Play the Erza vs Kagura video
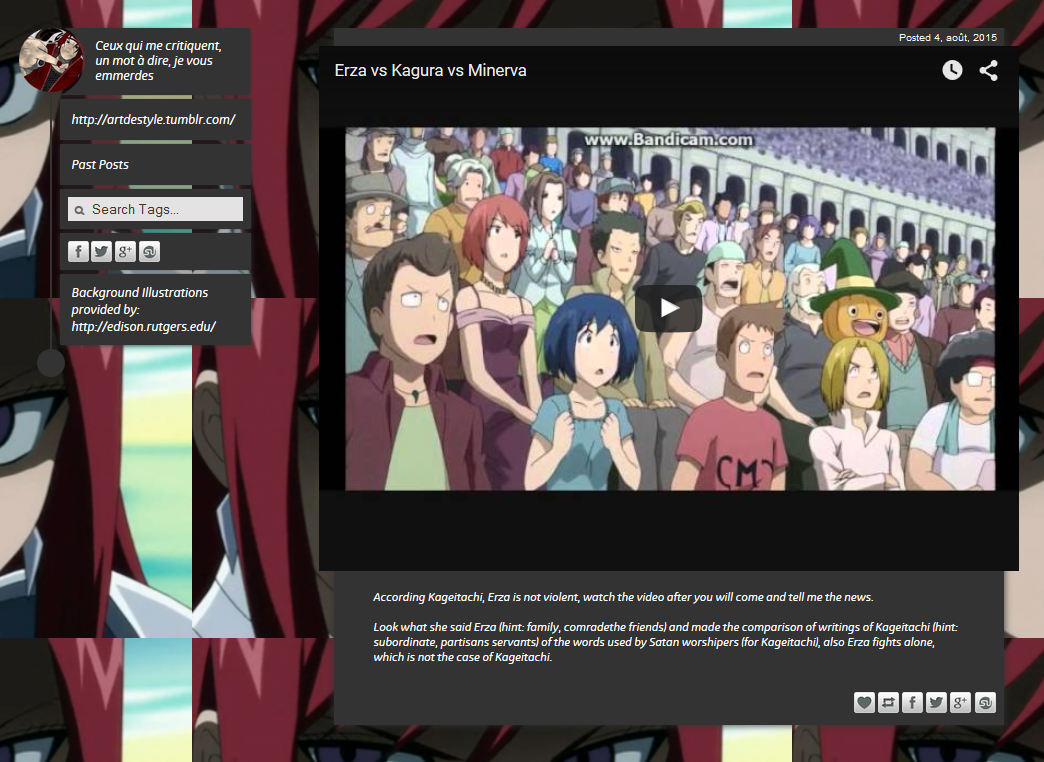Image resolution: width=1044 pixels, height=762 pixels. point(668,308)
